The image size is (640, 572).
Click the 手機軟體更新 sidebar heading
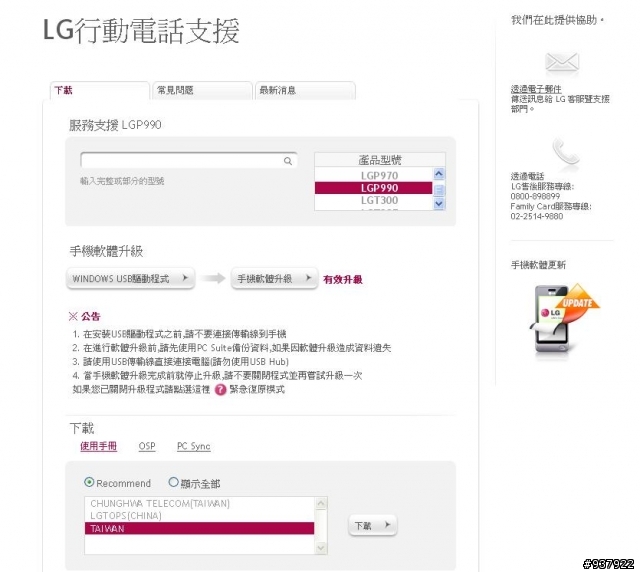coord(538,265)
